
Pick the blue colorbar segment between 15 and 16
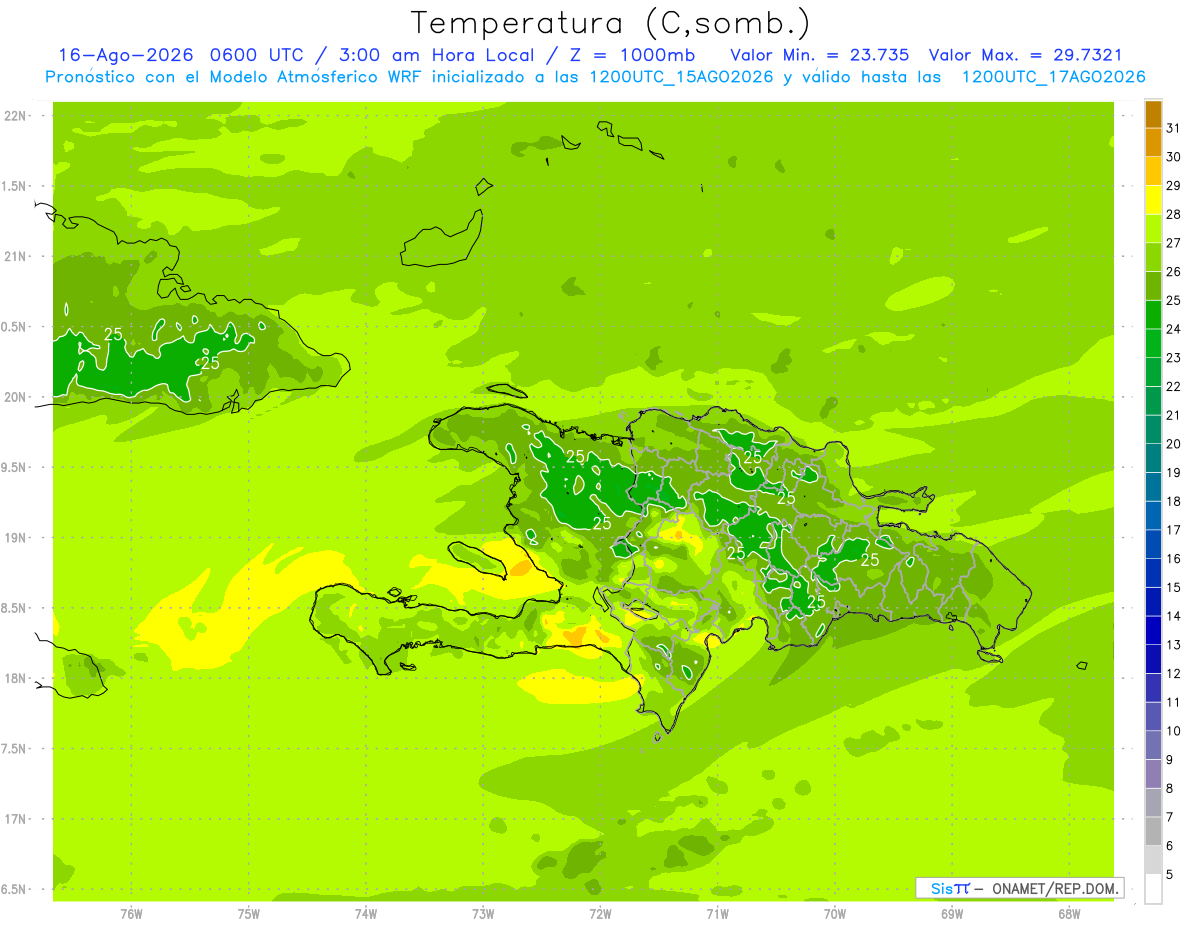[1153, 573]
